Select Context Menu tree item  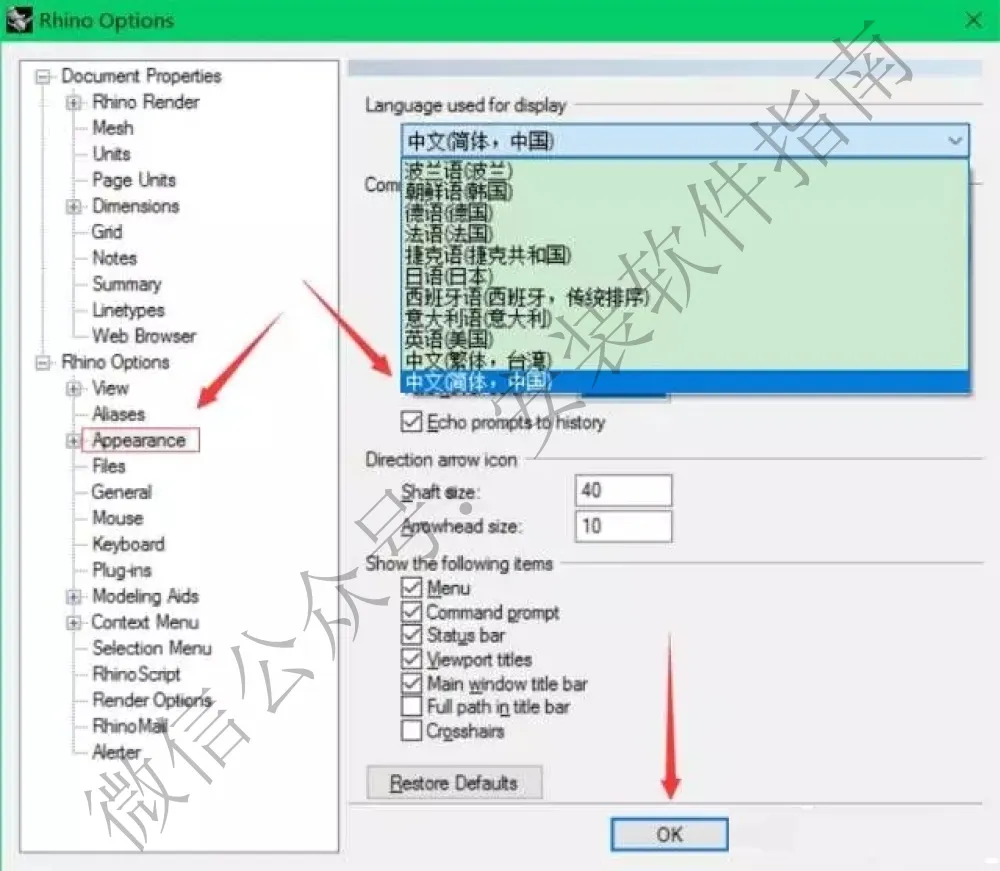pyautogui.click(x=145, y=622)
